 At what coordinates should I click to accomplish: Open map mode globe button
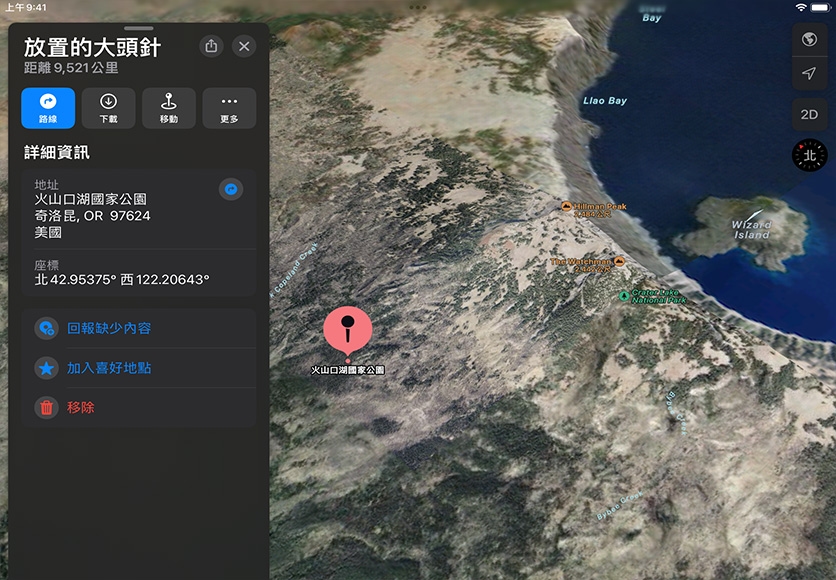tap(810, 40)
